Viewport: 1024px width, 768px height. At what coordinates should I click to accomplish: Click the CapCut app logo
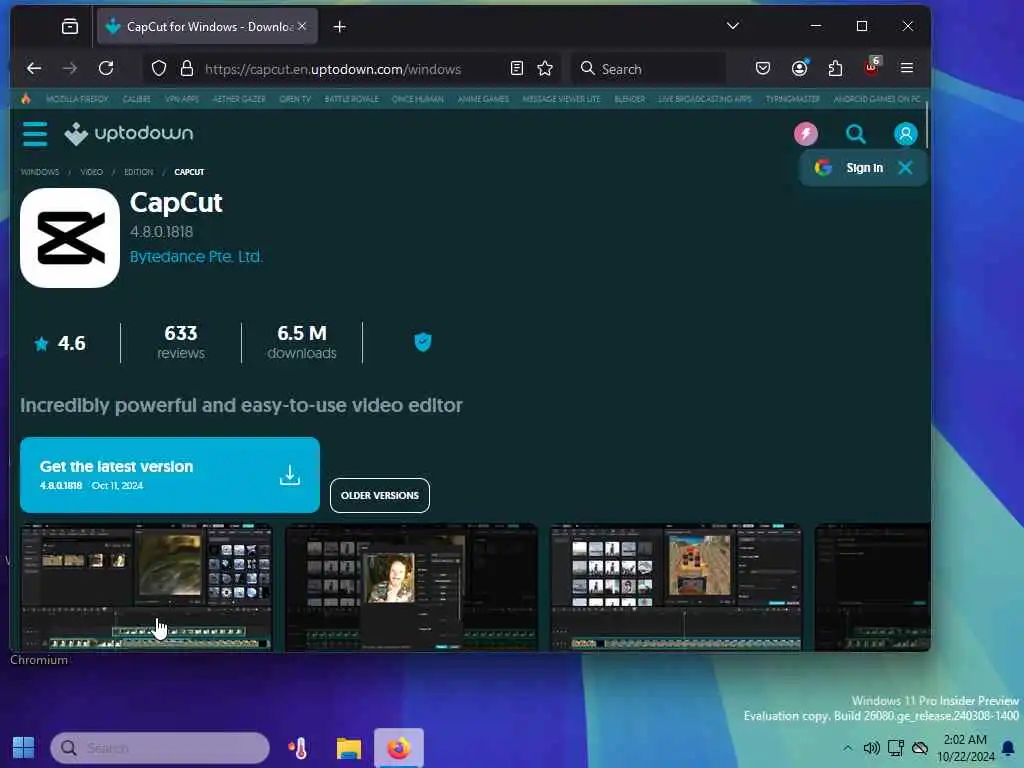[x=70, y=238]
